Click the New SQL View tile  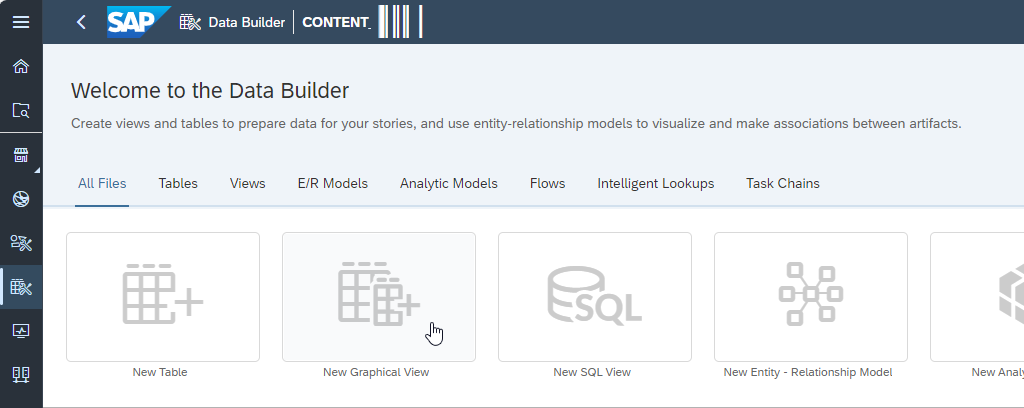[x=595, y=297]
